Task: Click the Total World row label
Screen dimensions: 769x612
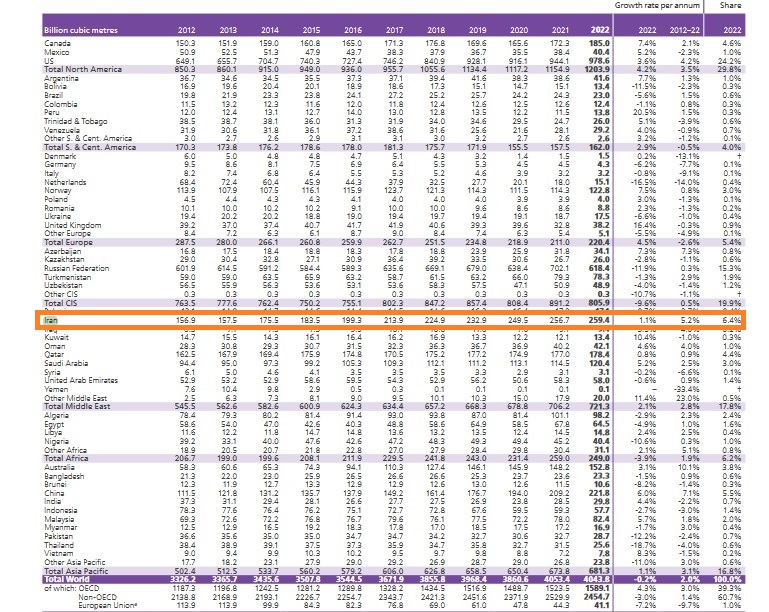Action: (67, 578)
